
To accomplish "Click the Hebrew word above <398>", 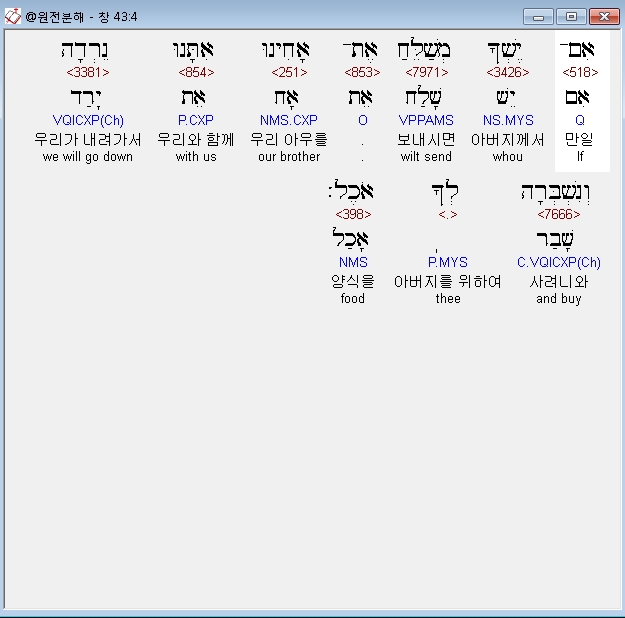I will click(351, 191).
